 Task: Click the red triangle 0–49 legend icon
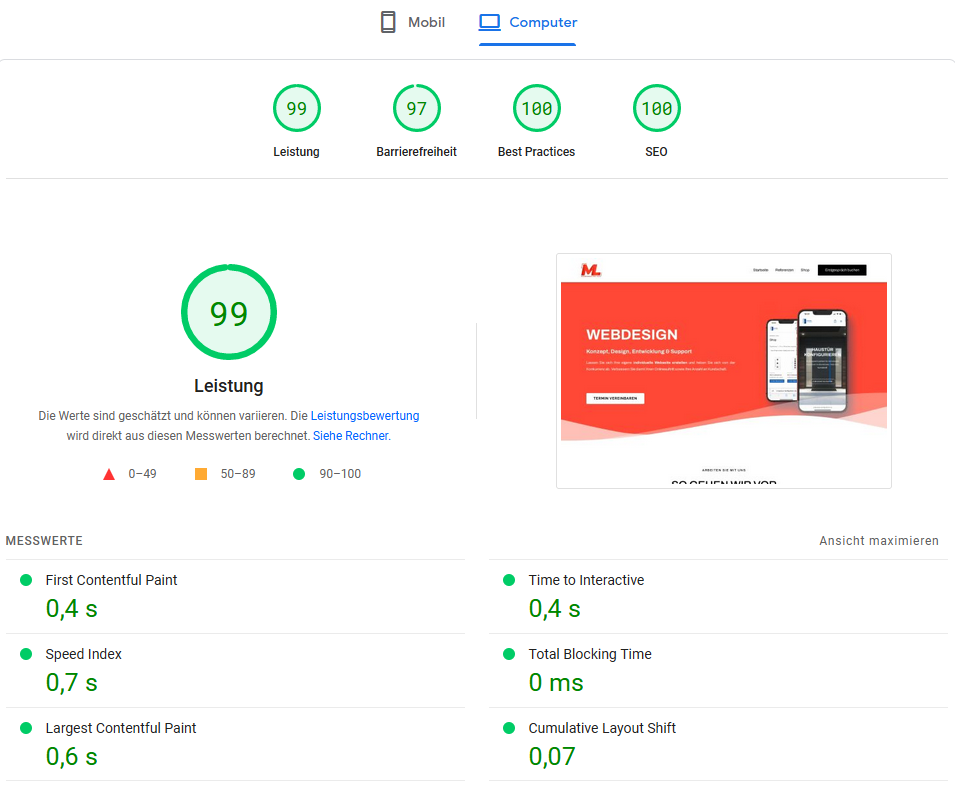tap(109, 474)
